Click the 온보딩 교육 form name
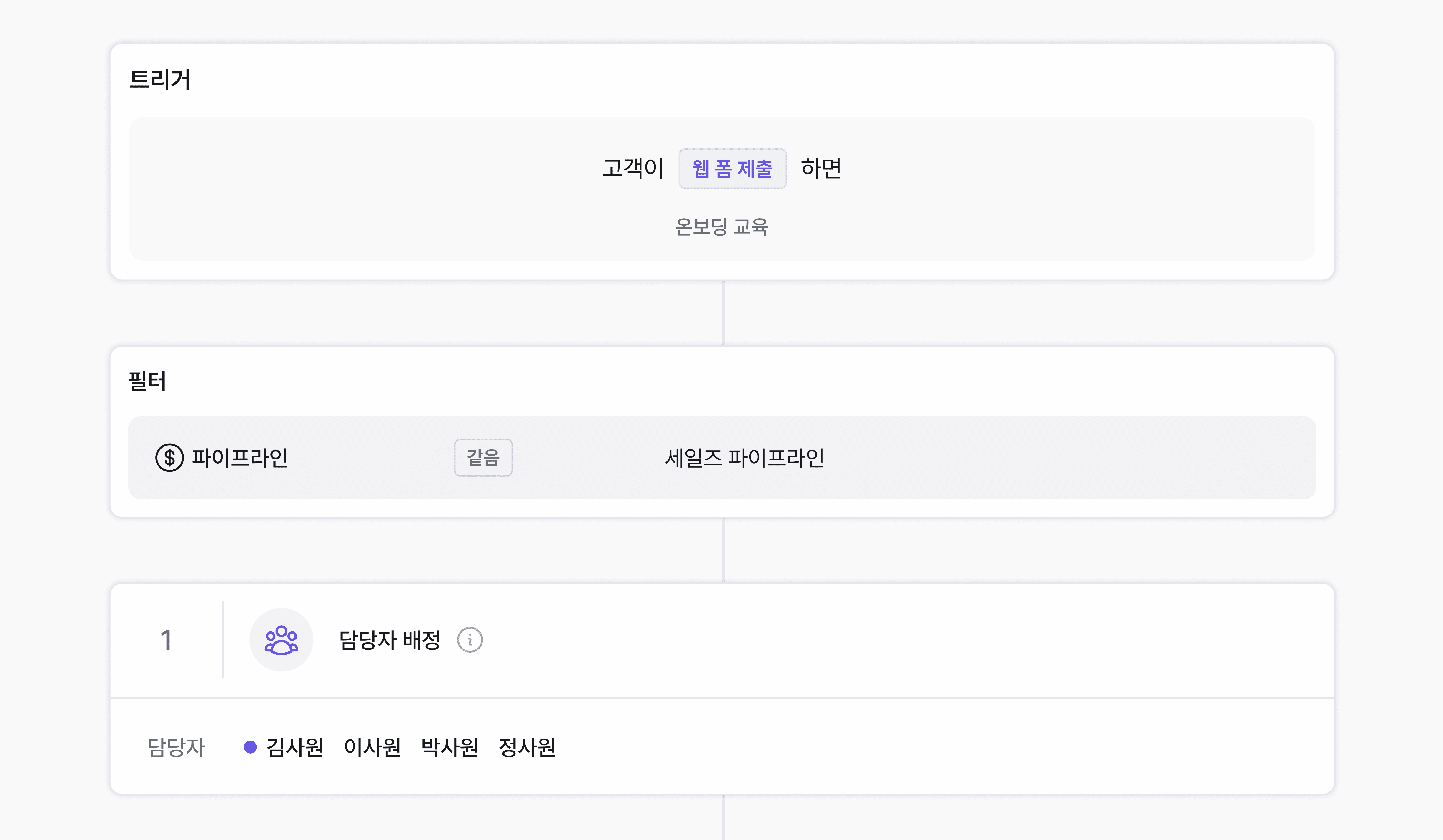 721,227
